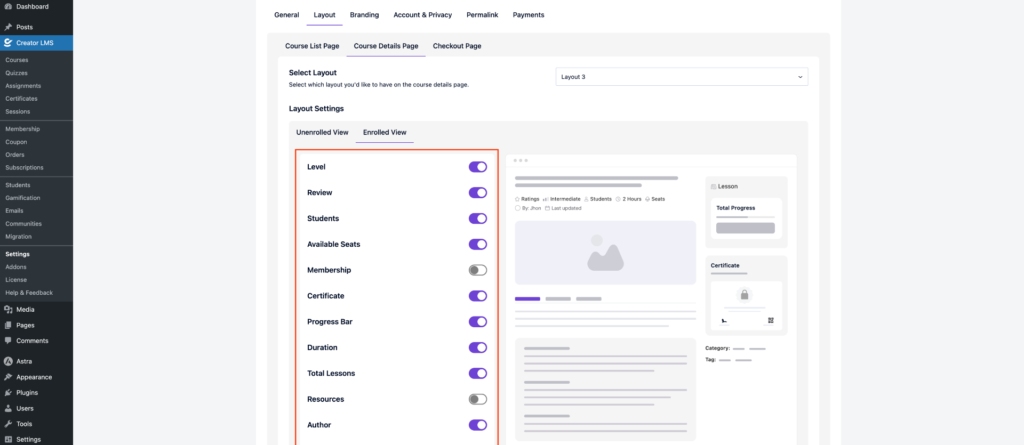The width and height of the screenshot is (1024, 445).
Task: Open the Course List Page tab
Action: point(311,46)
